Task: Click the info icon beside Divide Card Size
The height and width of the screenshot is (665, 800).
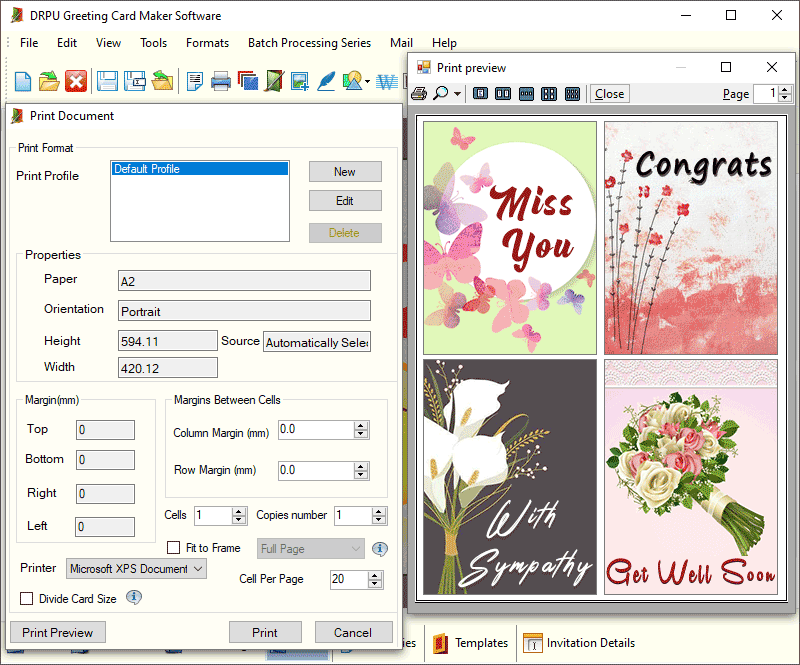Action: click(133, 598)
